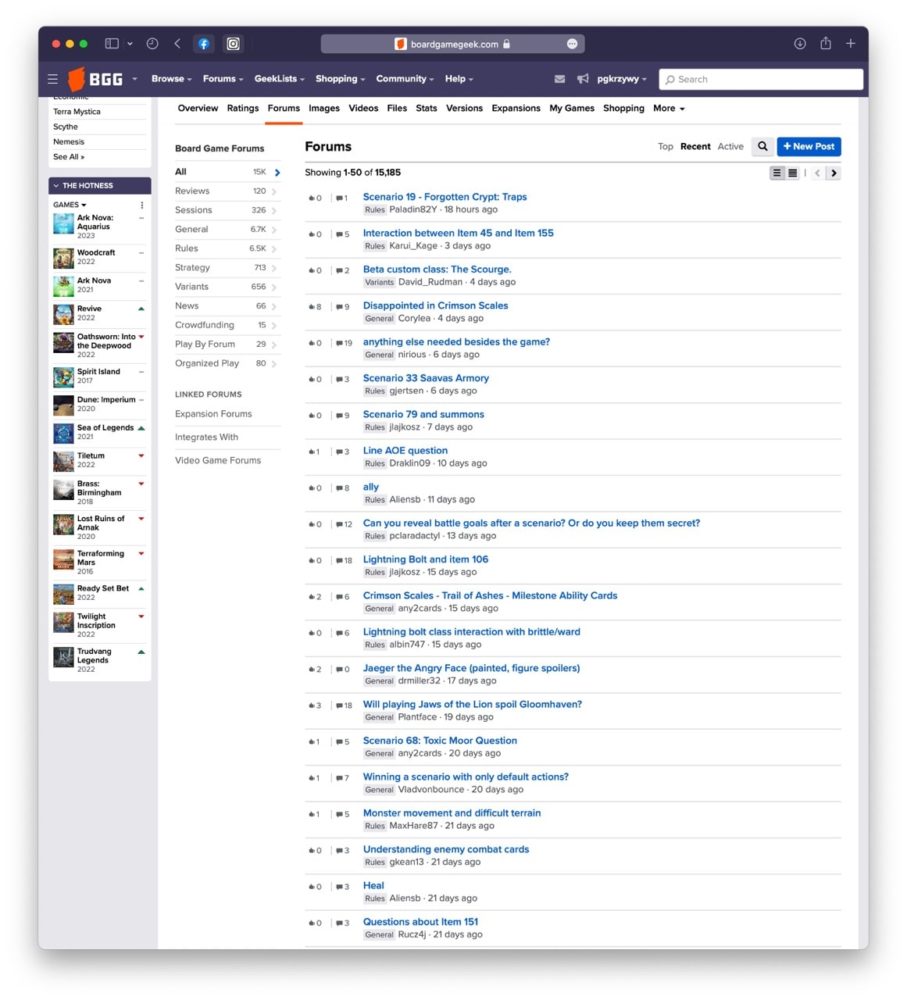The width and height of the screenshot is (907, 1000).
Task: Open the GAMES filter dropdown in Hotness
Action: tap(70, 205)
